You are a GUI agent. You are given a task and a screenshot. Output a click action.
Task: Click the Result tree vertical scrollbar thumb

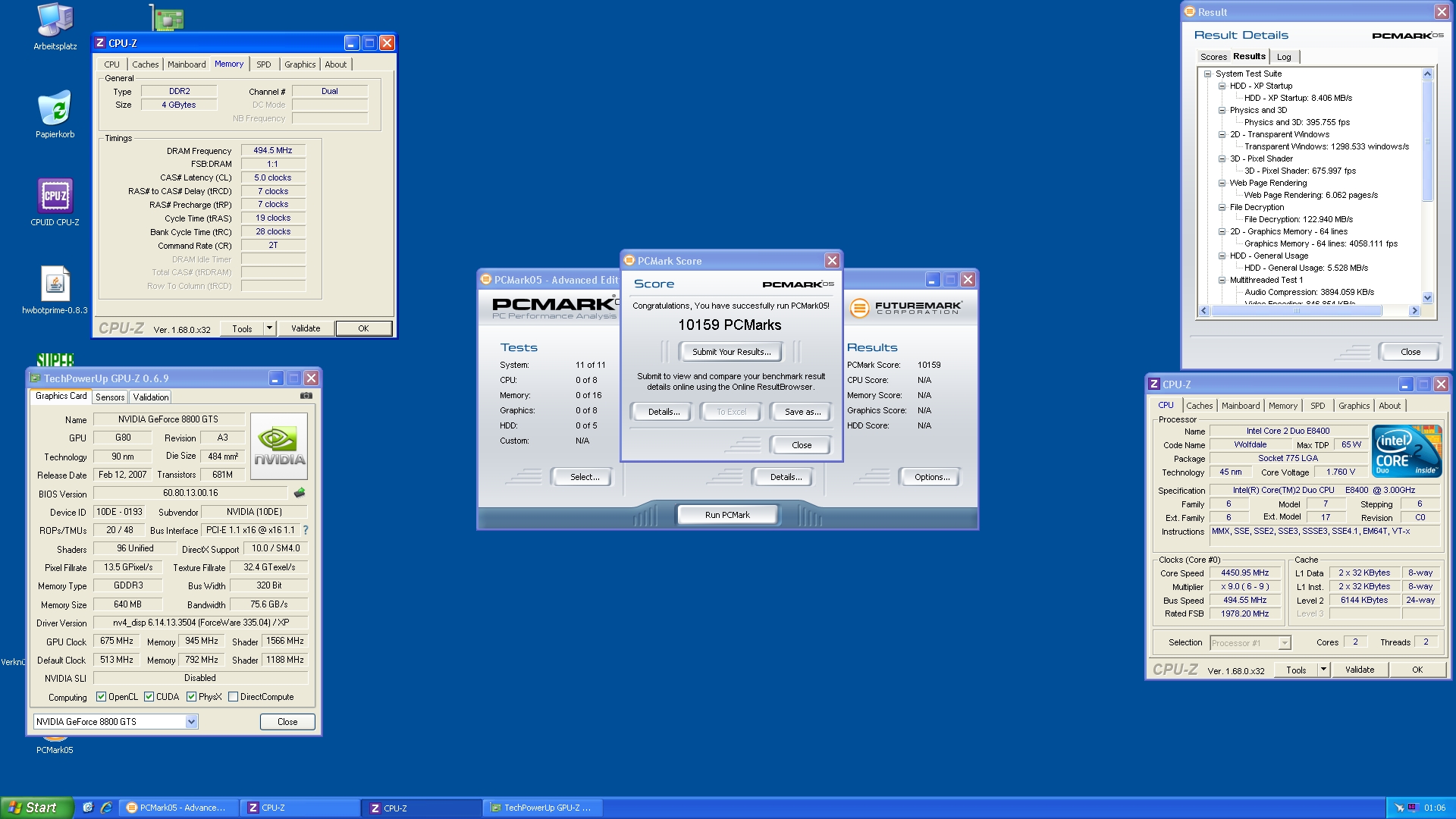tap(1427, 140)
